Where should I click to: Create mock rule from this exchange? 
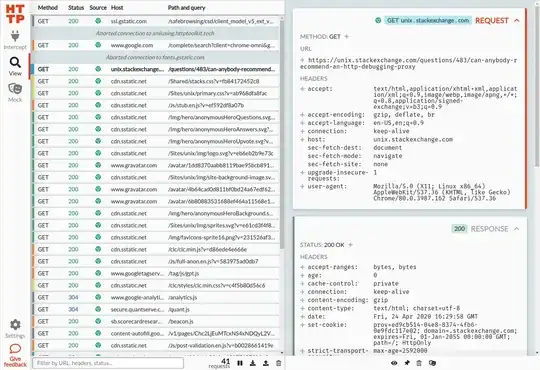(432, 363)
